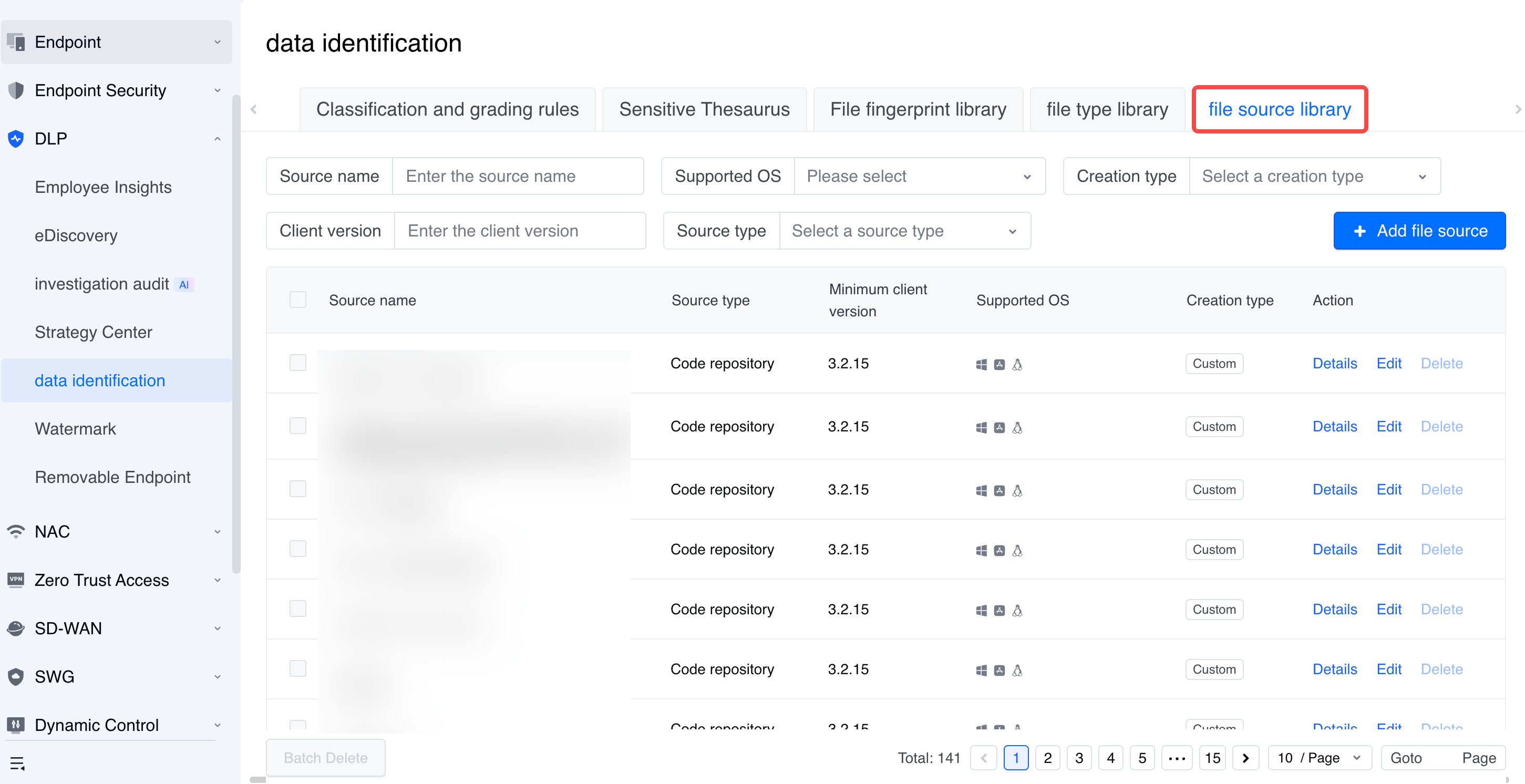Image resolution: width=1525 pixels, height=784 pixels.
Task: Click the Add file source button
Action: [1419, 231]
